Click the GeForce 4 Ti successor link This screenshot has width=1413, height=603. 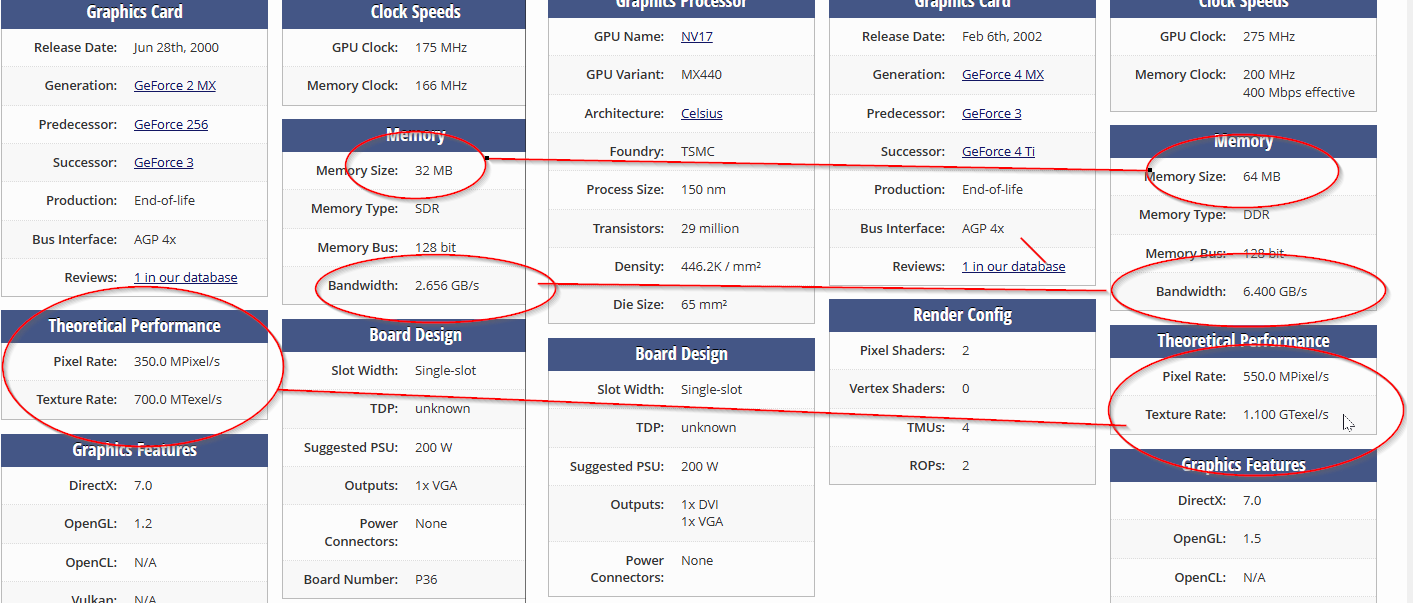998,152
